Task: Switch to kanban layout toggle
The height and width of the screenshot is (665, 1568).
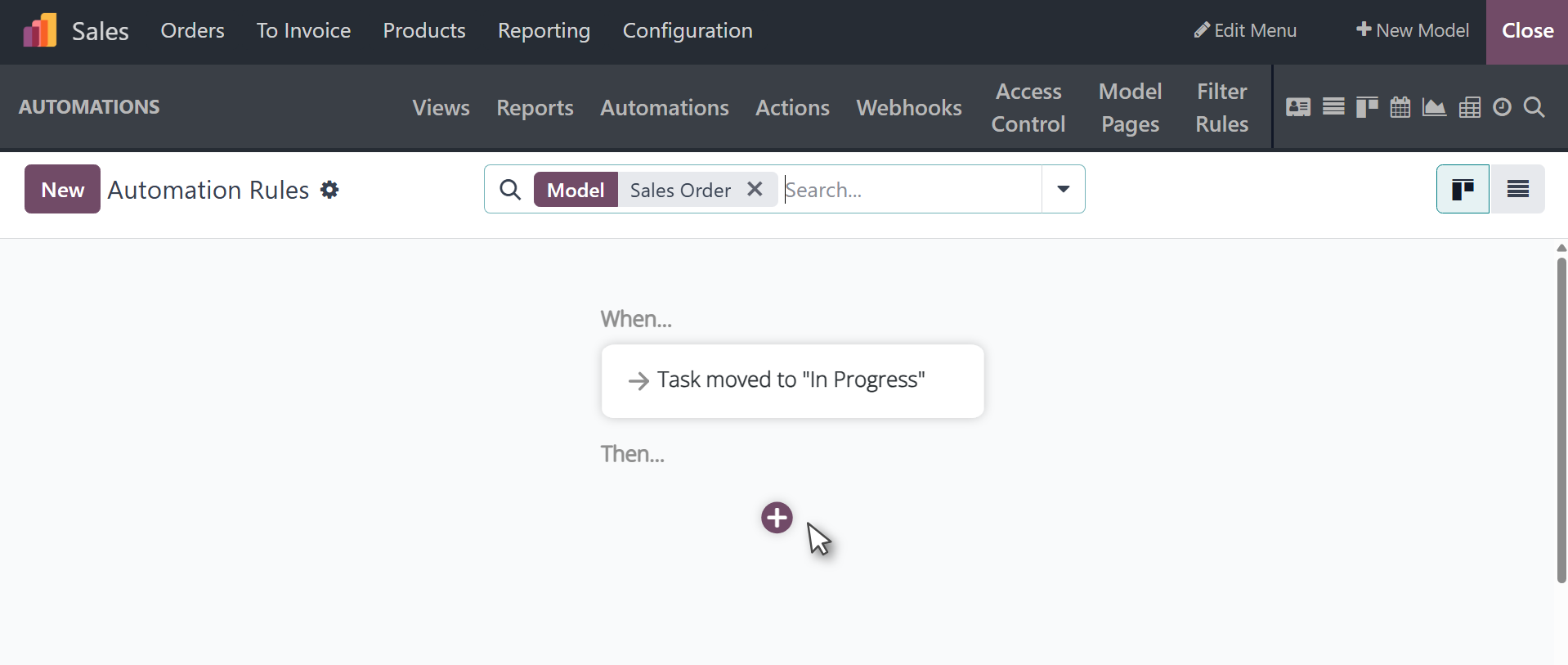Action: tap(1463, 190)
